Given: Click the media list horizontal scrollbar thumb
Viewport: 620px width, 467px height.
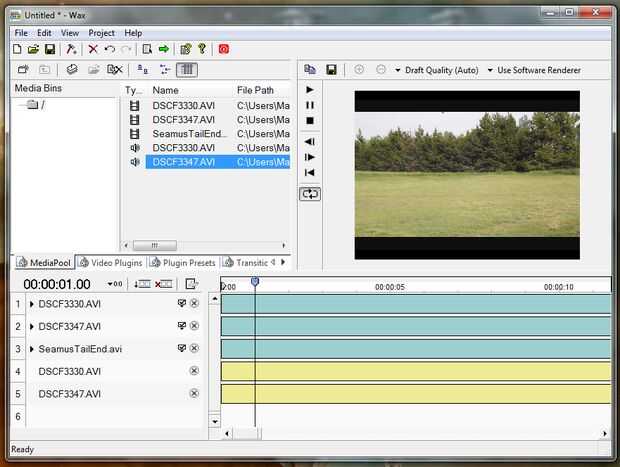Looking at the screenshot, I should pyautogui.click(x=155, y=246).
